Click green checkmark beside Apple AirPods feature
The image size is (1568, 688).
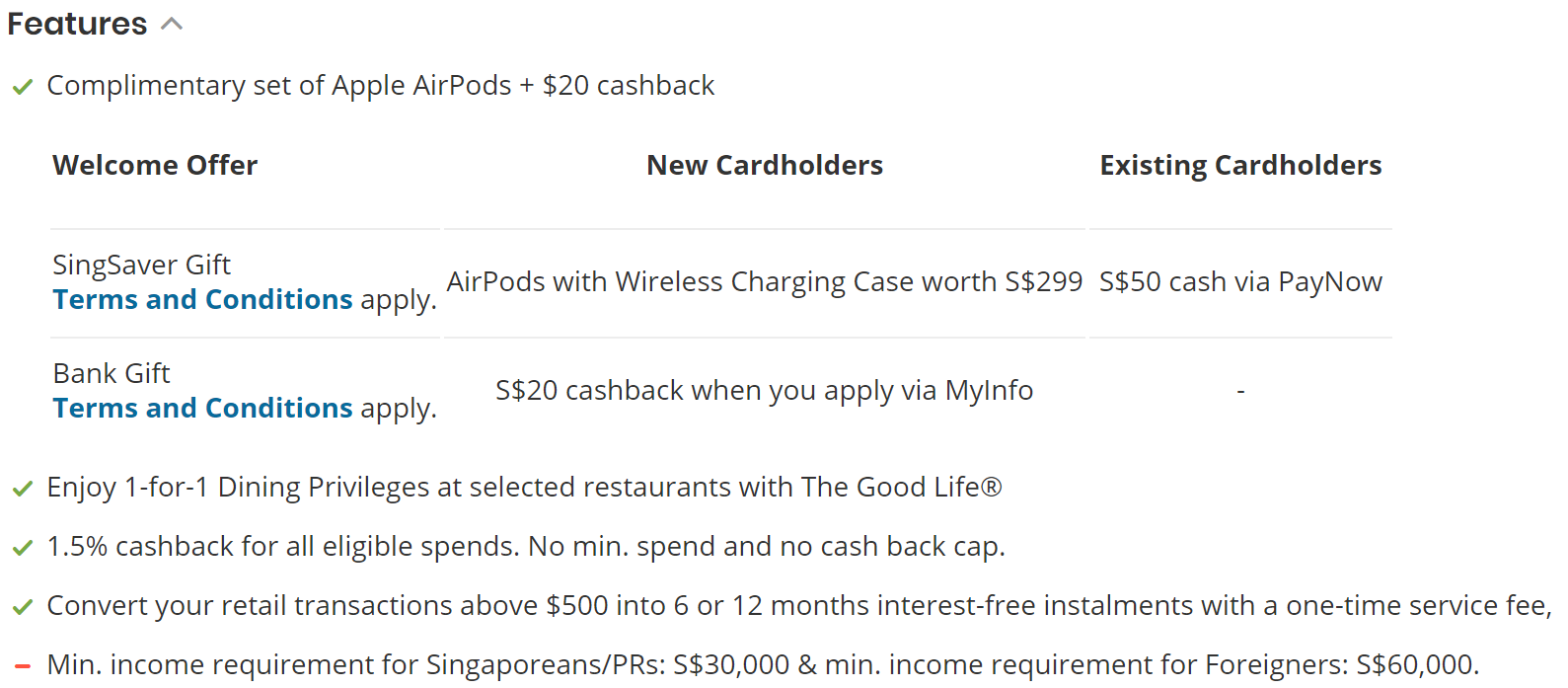click(22, 87)
